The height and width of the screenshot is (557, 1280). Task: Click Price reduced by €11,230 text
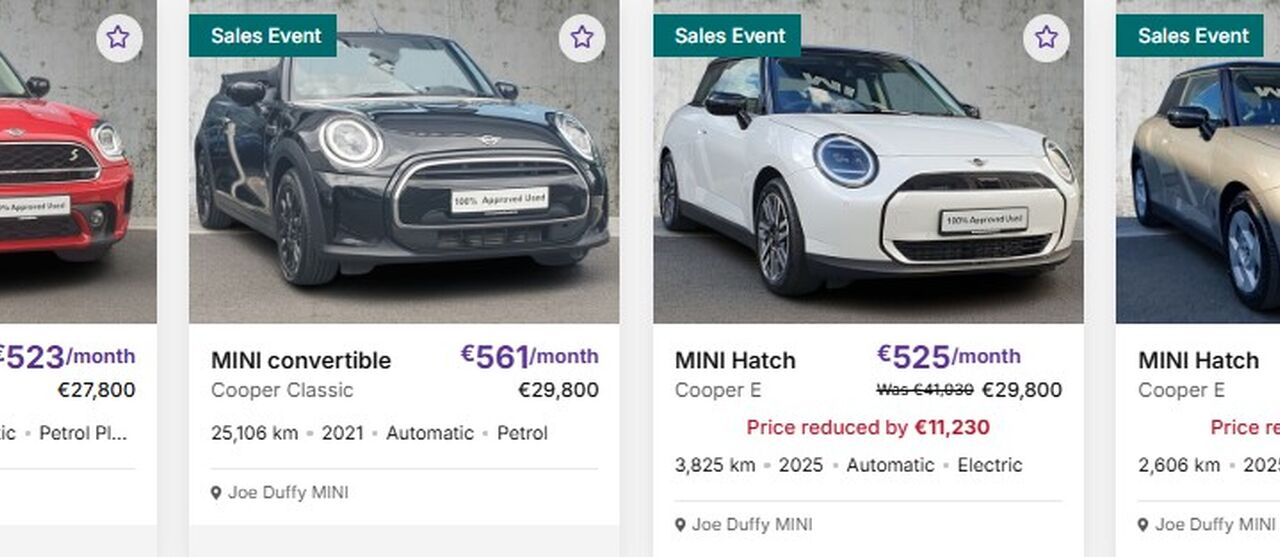(868, 428)
